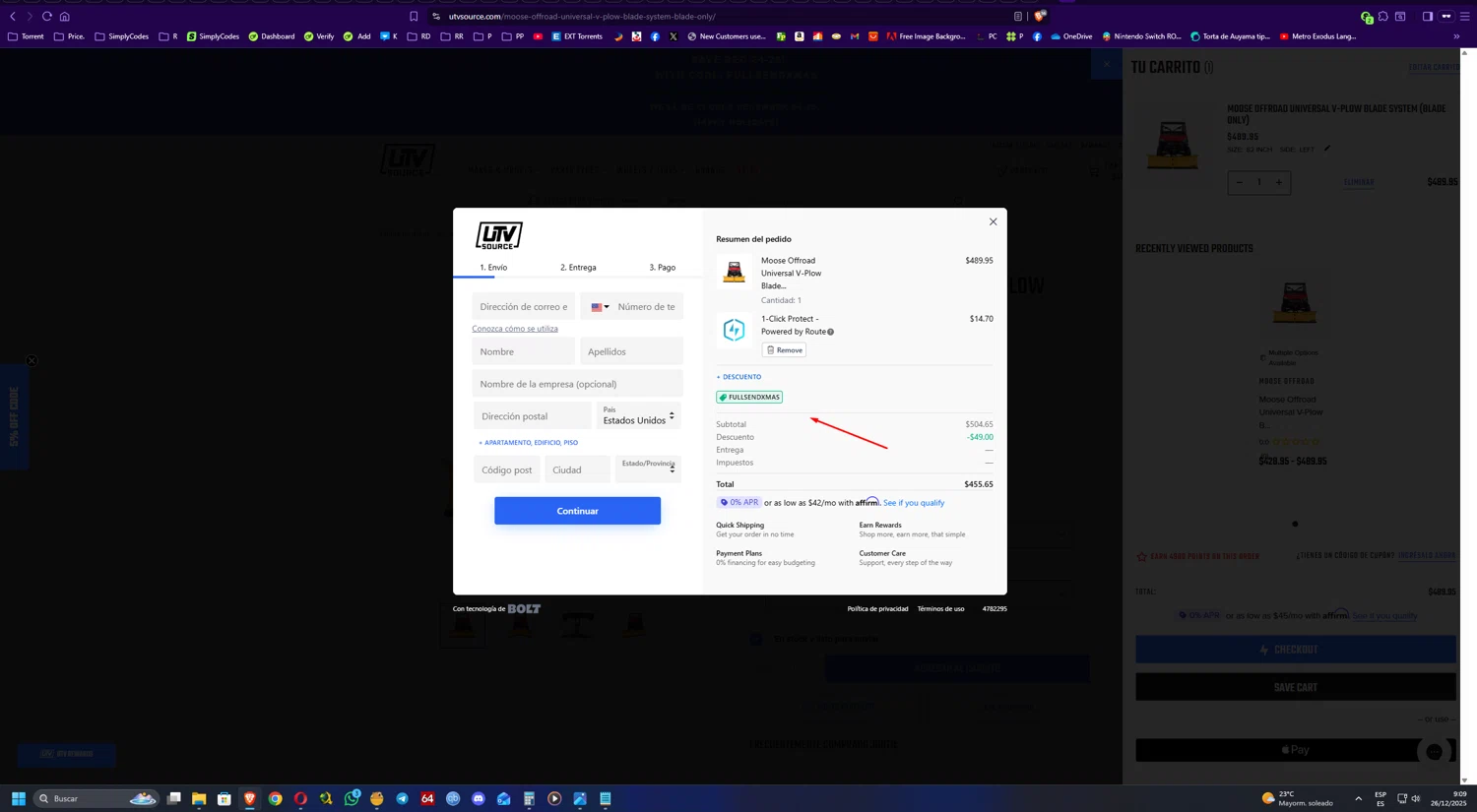This screenshot has width=1477, height=812.
Task: Select the FULLSENDXMAS coupon tag
Action: click(749, 398)
